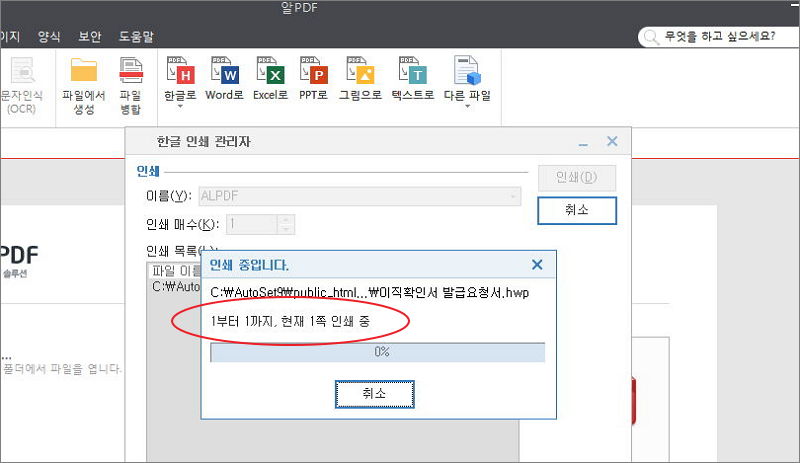
Task: Select the file merge (파일 병합) tool
Action: 131,86
